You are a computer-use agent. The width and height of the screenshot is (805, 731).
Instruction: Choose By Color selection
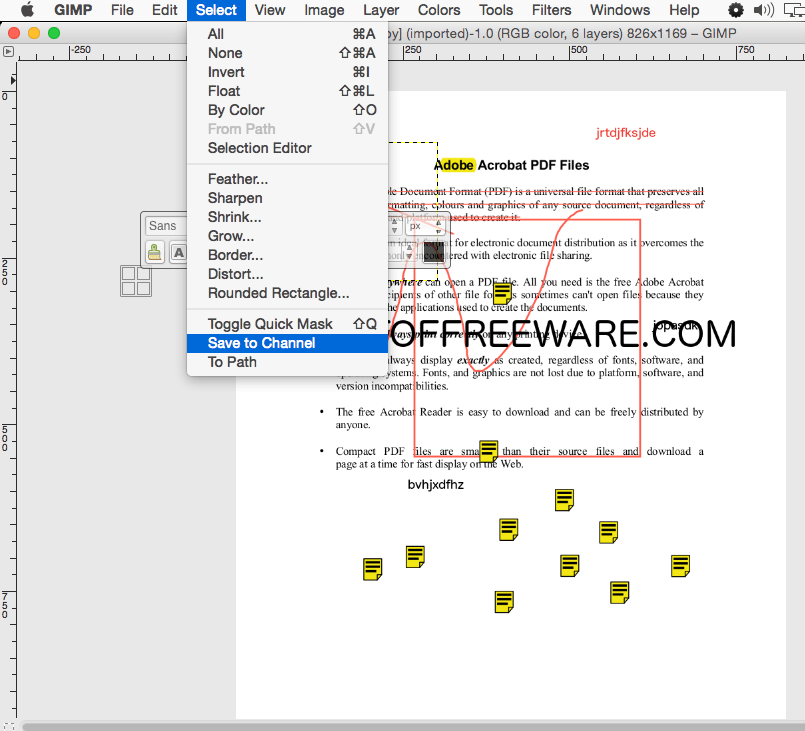(x=288, y=110)
